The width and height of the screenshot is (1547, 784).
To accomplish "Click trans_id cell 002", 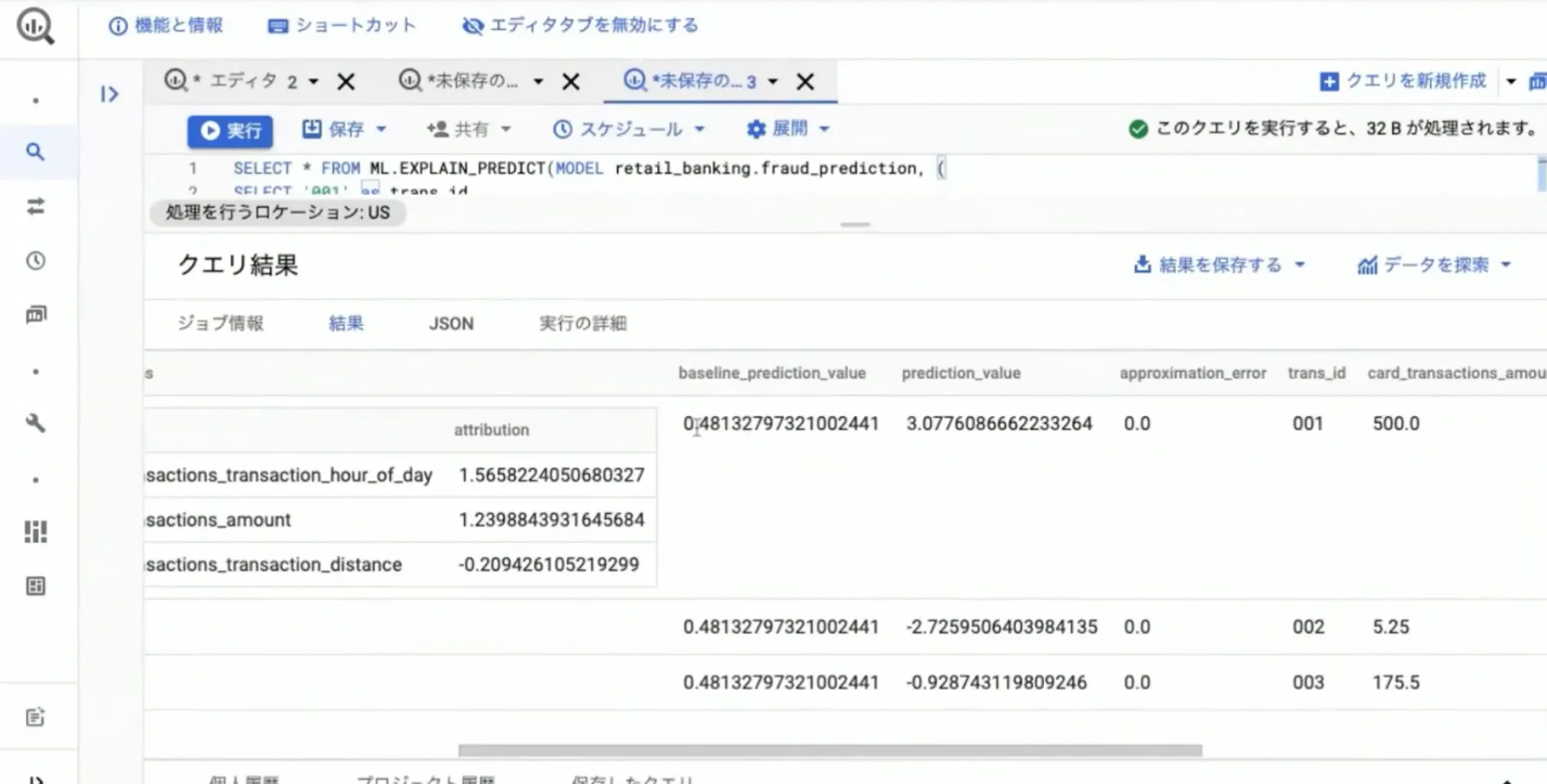I will coord(1308,627).
